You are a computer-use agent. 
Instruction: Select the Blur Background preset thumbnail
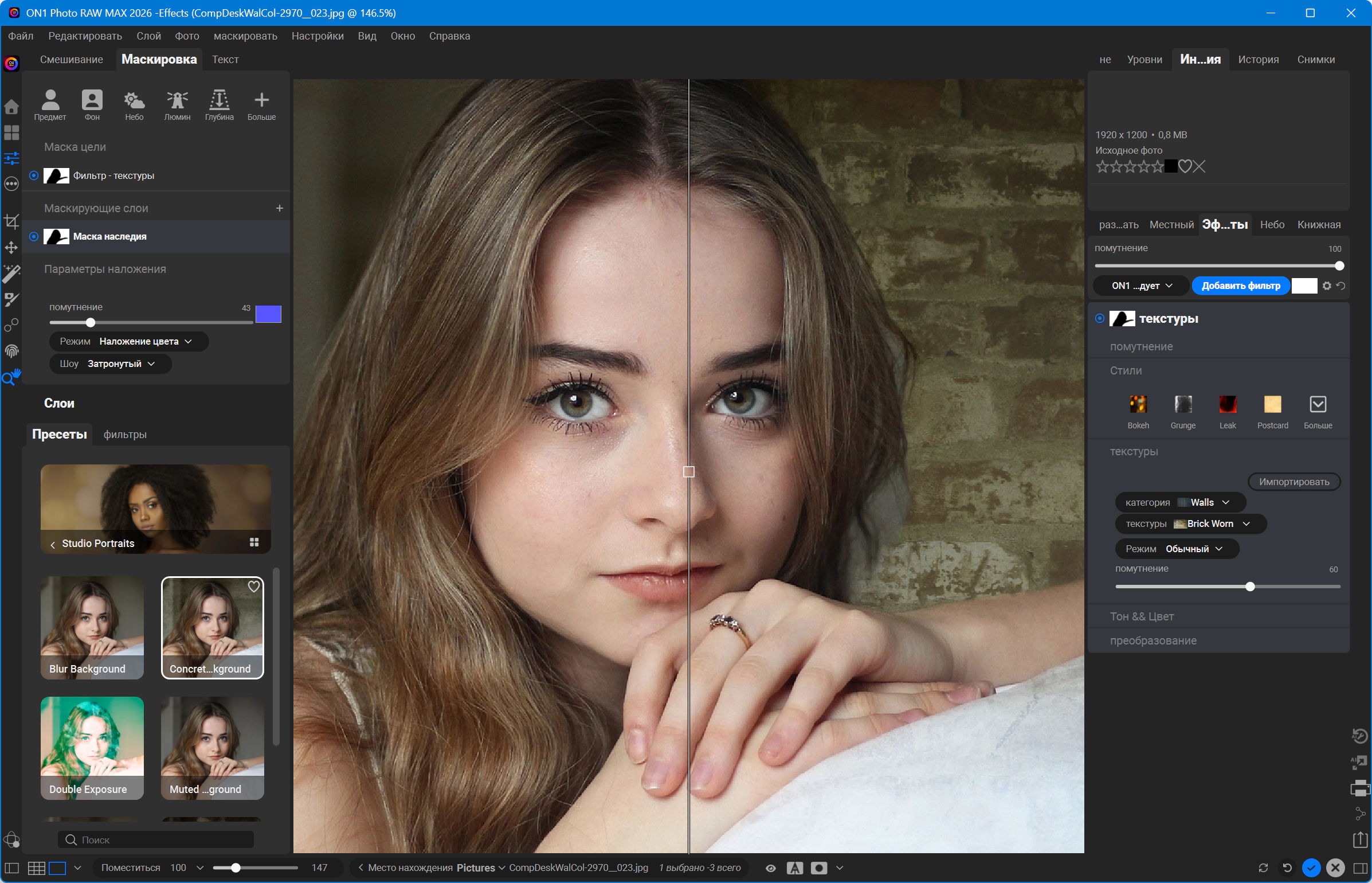click(x=92, y=627)
